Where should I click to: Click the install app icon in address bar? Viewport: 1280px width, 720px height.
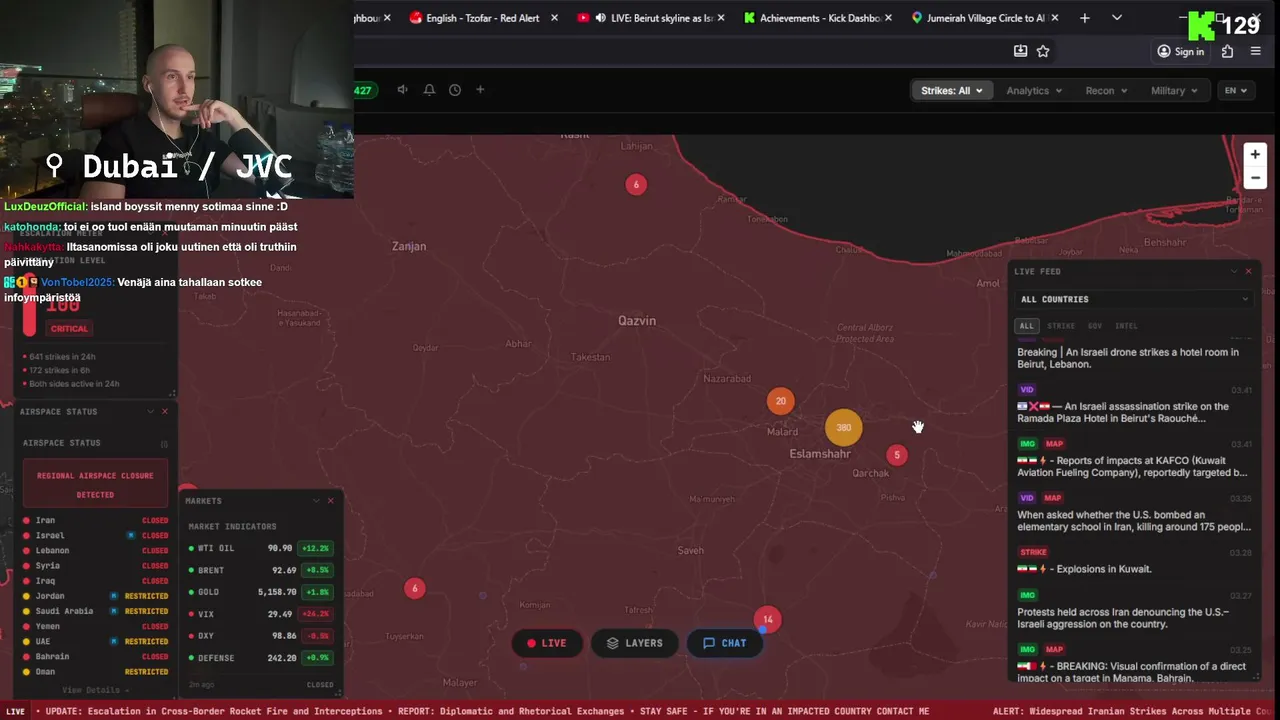(x=1020, y=51)
